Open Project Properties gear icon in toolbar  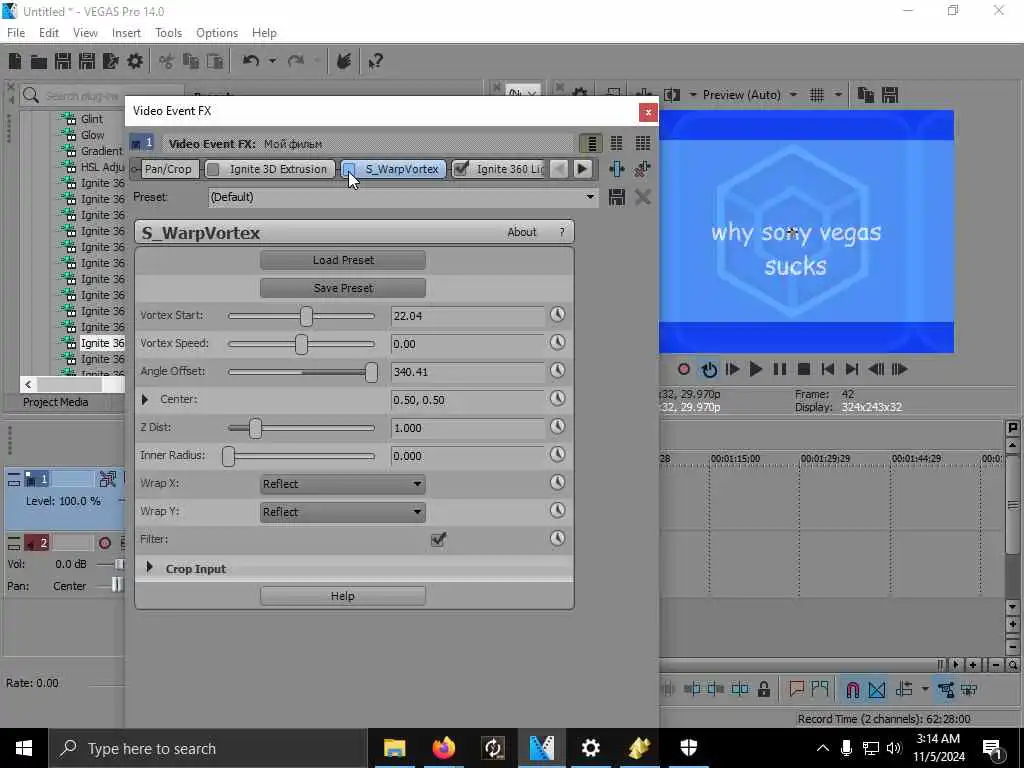(x=135, y=61)
